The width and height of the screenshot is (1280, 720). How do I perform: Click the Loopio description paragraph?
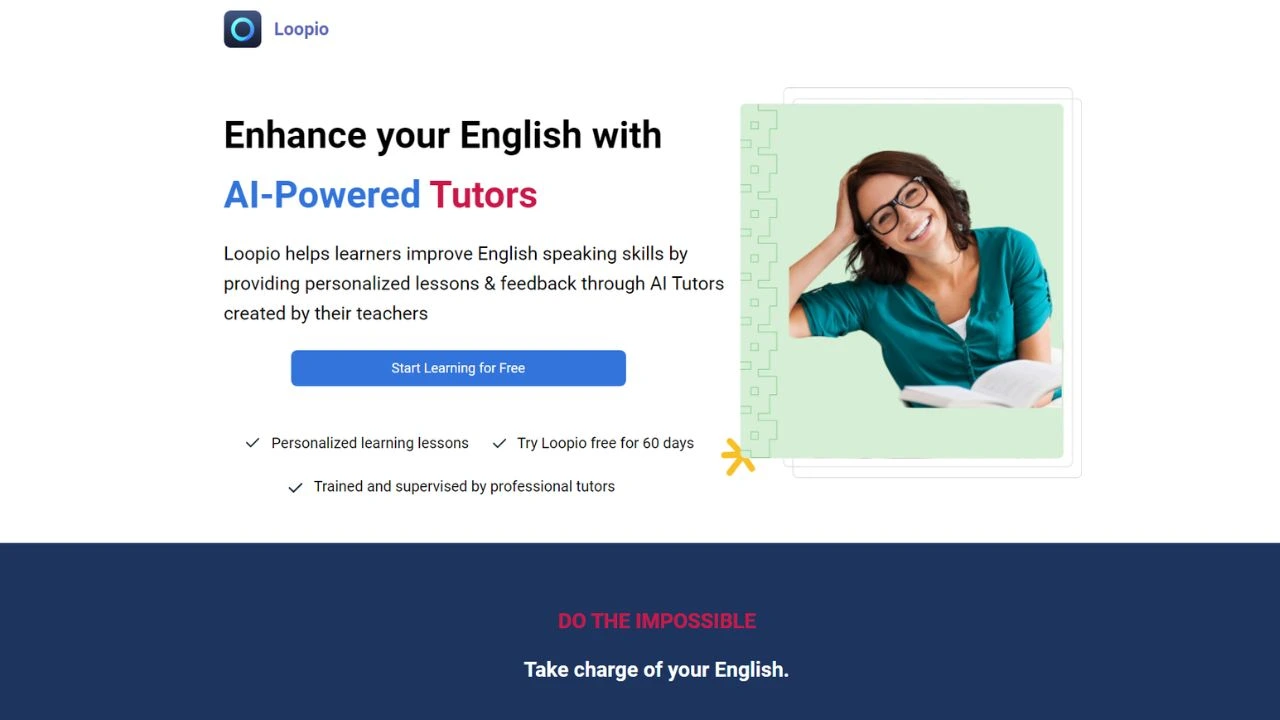[x=474, y=283]
